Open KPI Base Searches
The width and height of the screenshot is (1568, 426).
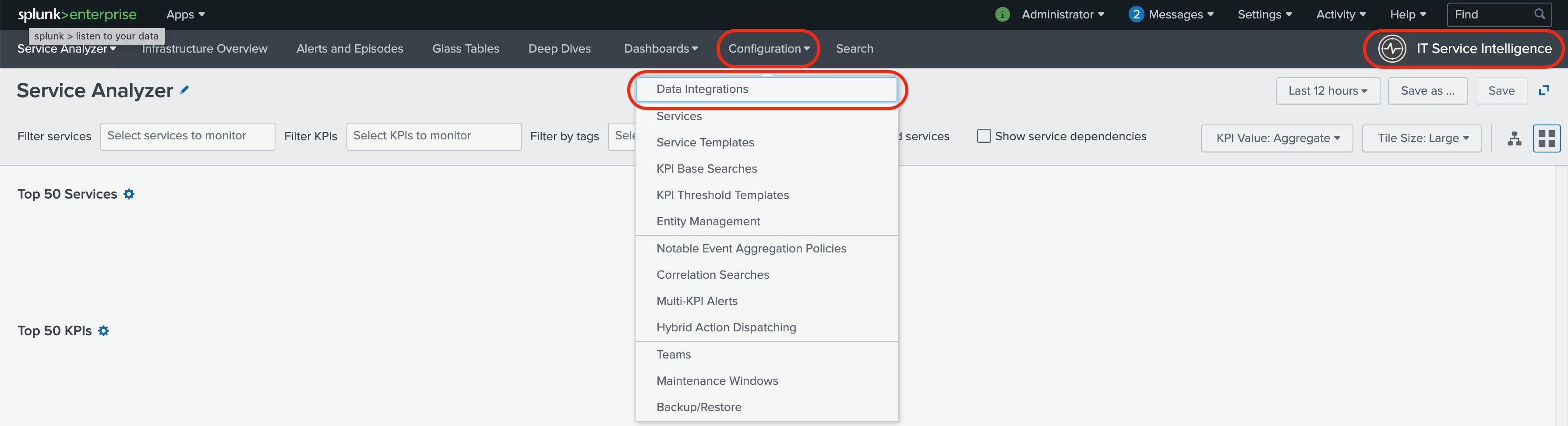click(766, 168)
